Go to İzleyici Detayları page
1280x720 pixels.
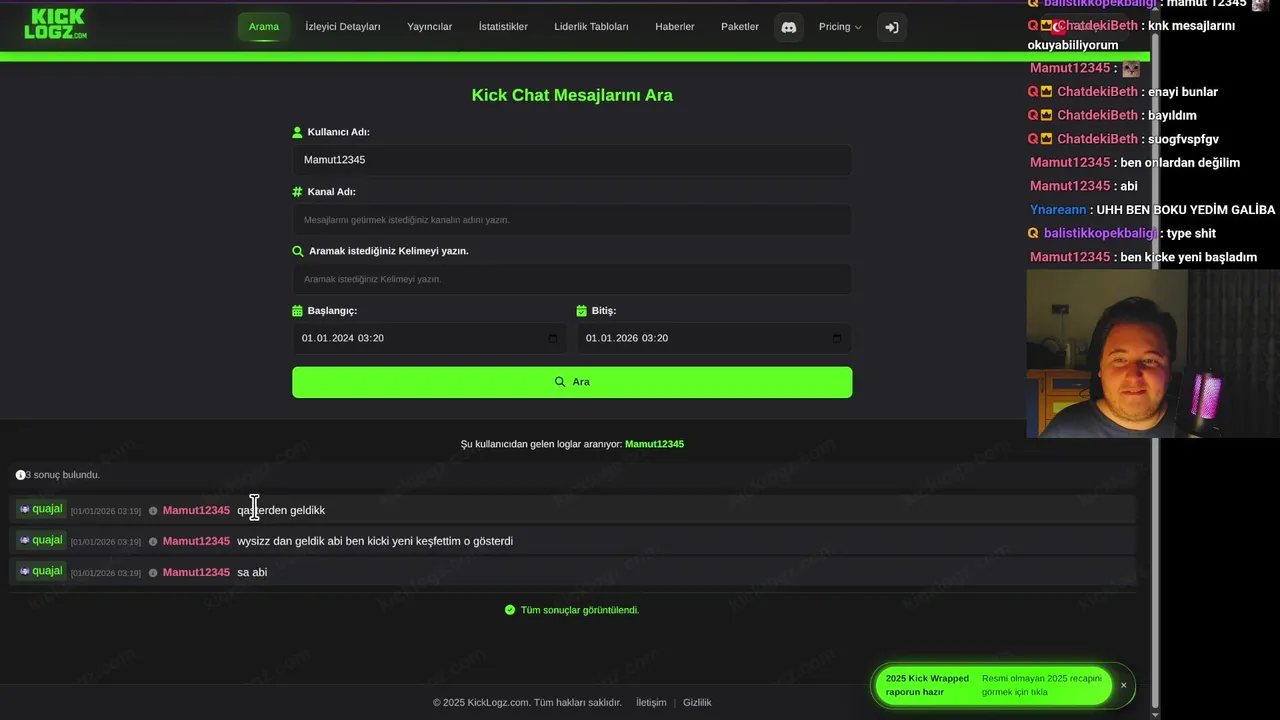coord(343,27)
